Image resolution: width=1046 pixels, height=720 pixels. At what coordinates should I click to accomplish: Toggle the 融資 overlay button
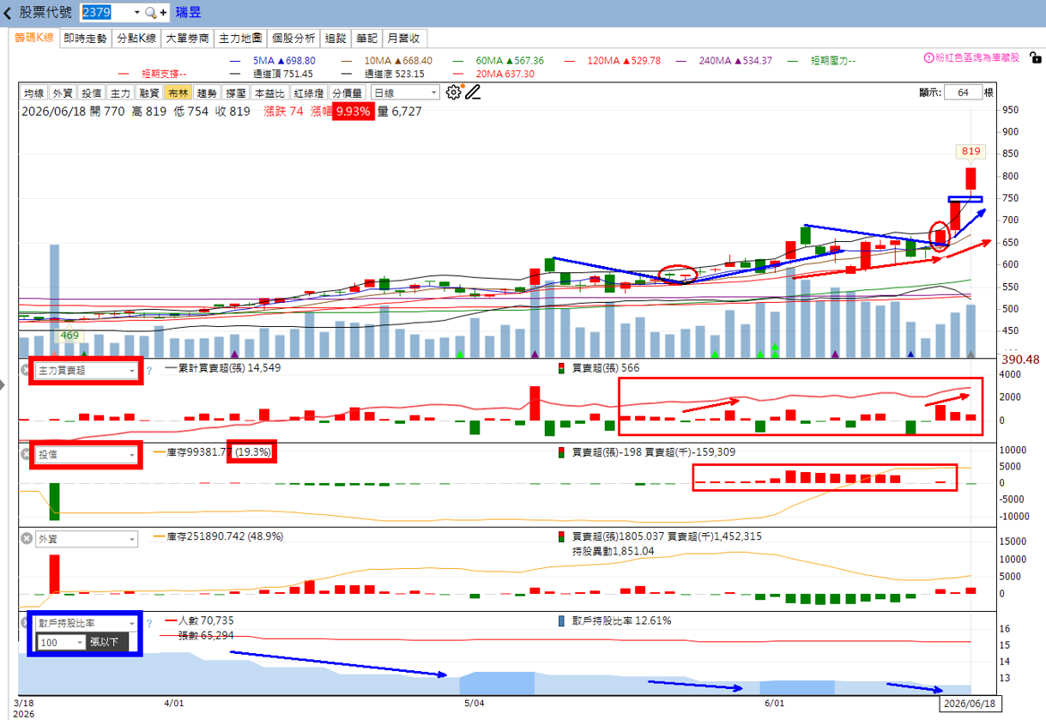click(149, 93)
